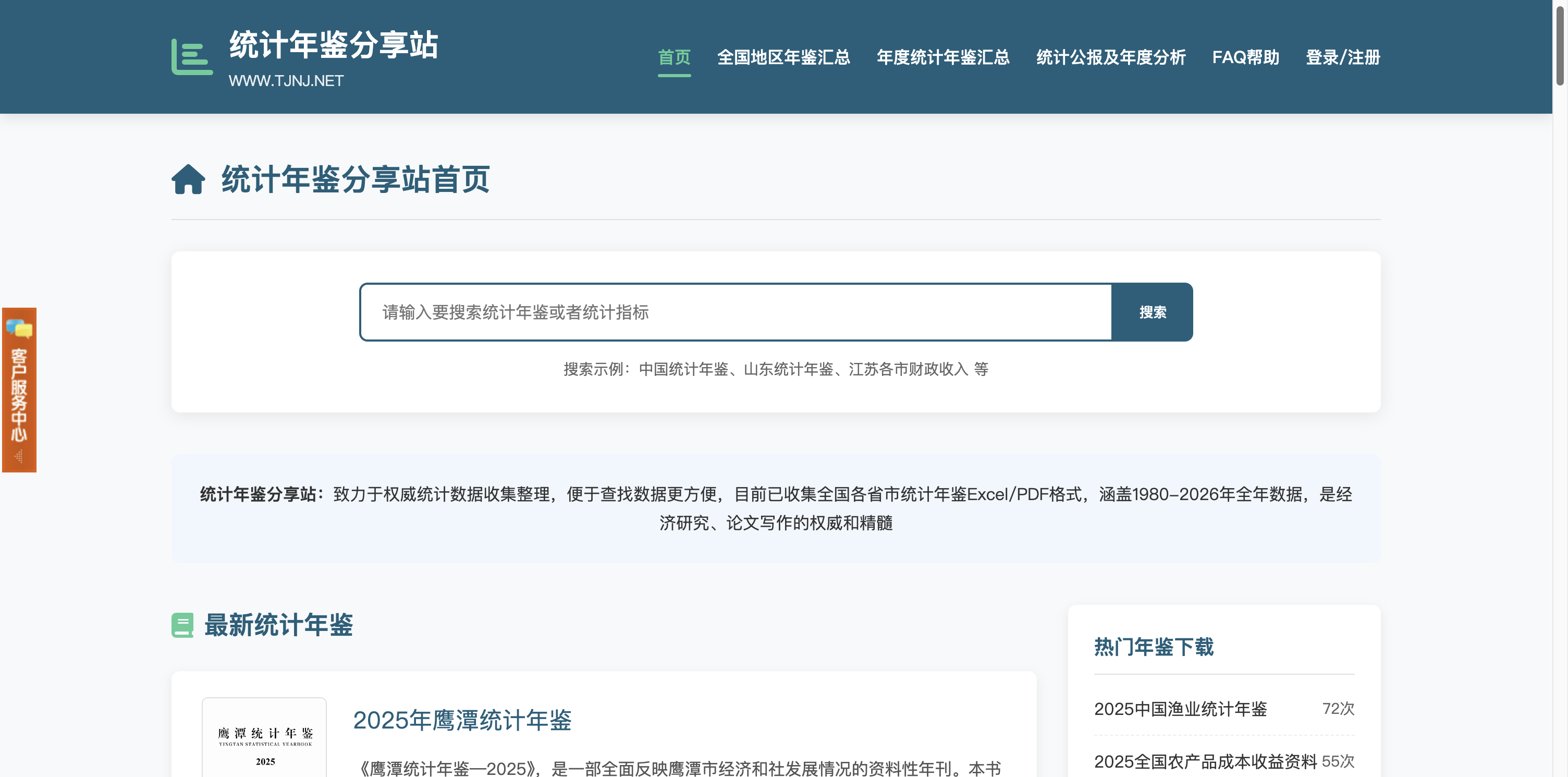The image size is (1568, 777).
Task: Click the 最新统计年鉴 section heading
Action: pos(278,625)
